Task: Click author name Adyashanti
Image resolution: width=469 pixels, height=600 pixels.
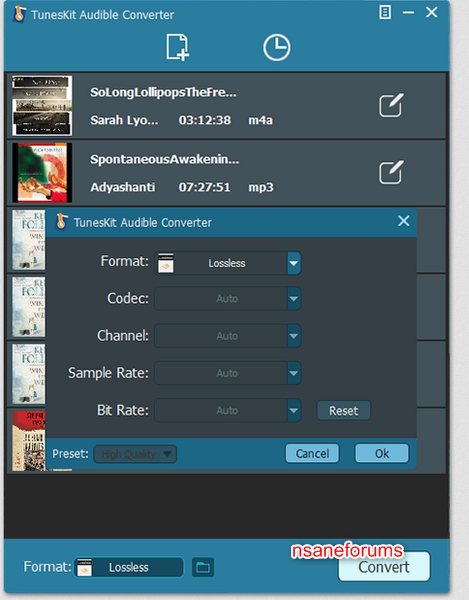Action: point(123,187)
